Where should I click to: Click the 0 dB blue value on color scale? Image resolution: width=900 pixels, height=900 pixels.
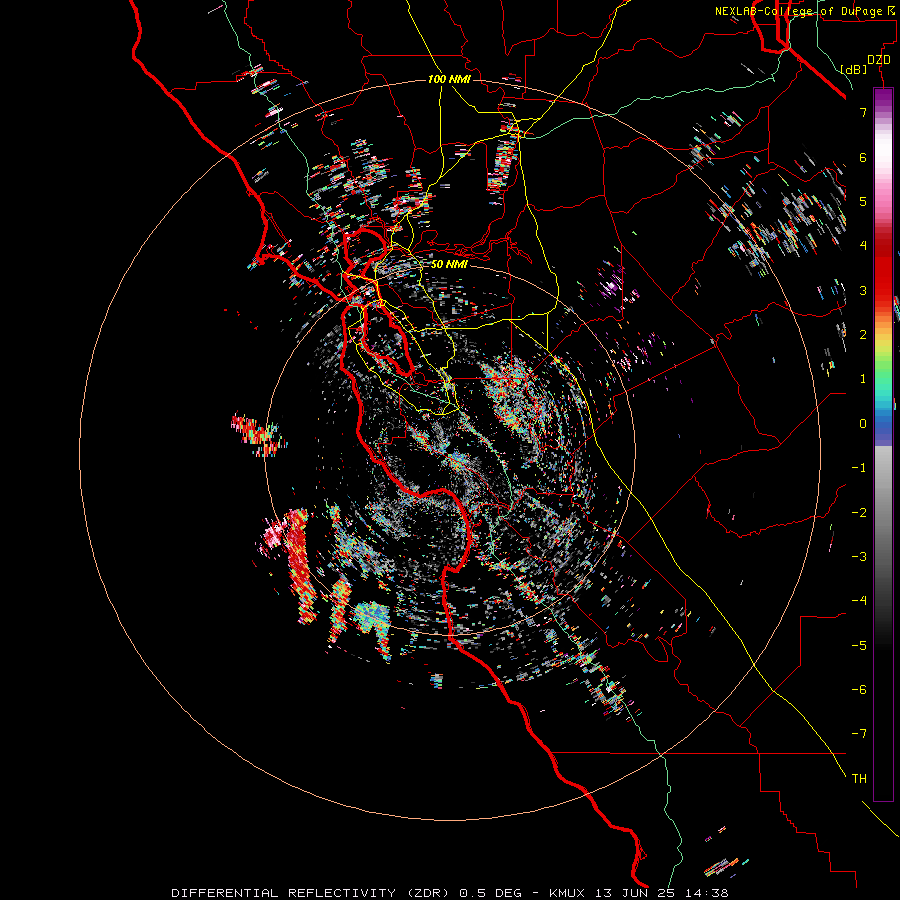[863, 424]
